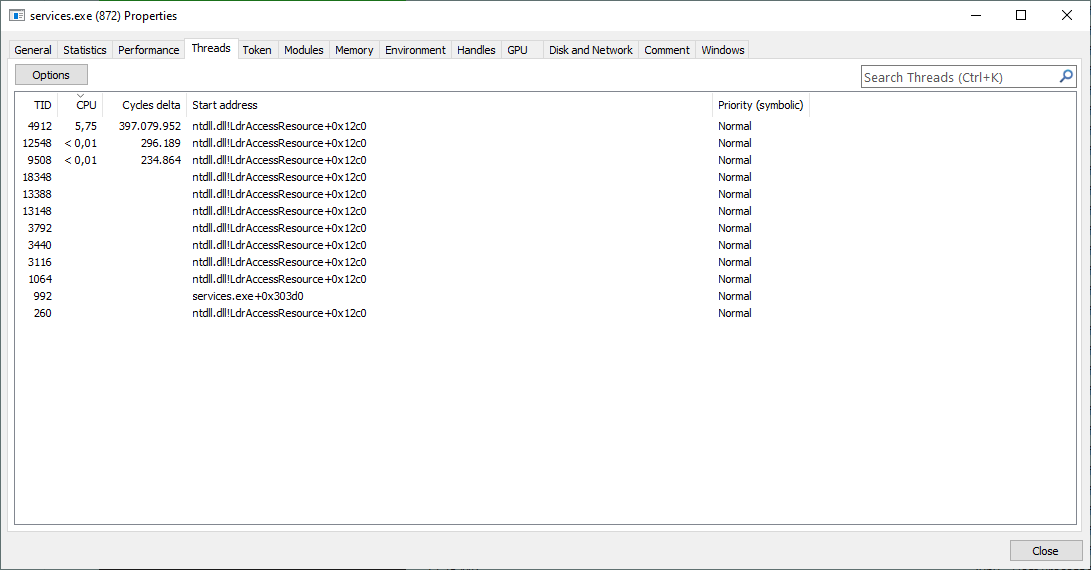
Task: Click cycles delta value 296.189
Action: coord(160,143)
